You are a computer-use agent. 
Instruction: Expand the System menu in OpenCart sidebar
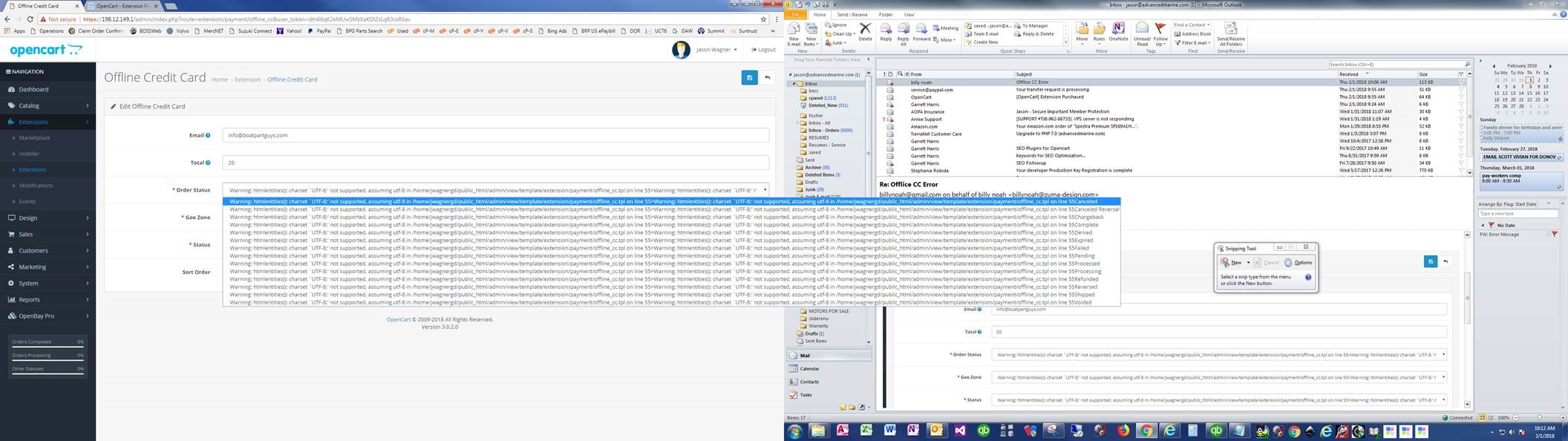tap(48, 283)
